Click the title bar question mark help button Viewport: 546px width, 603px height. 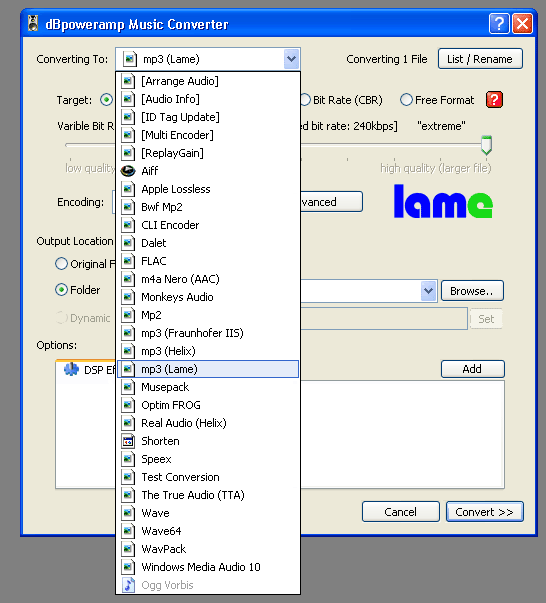[499, 24]
